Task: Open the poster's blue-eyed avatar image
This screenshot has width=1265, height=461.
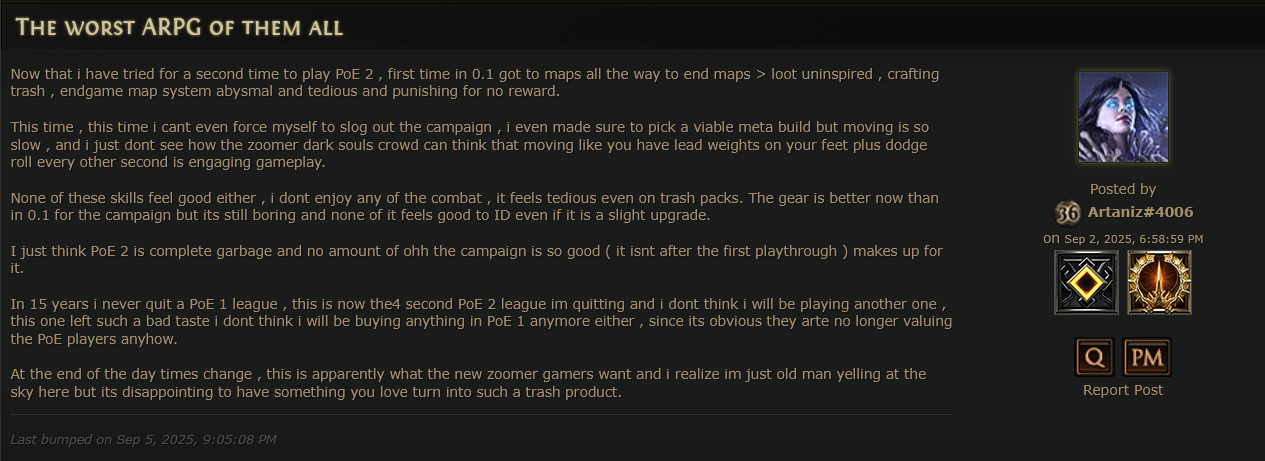Action: point(1123,116)
